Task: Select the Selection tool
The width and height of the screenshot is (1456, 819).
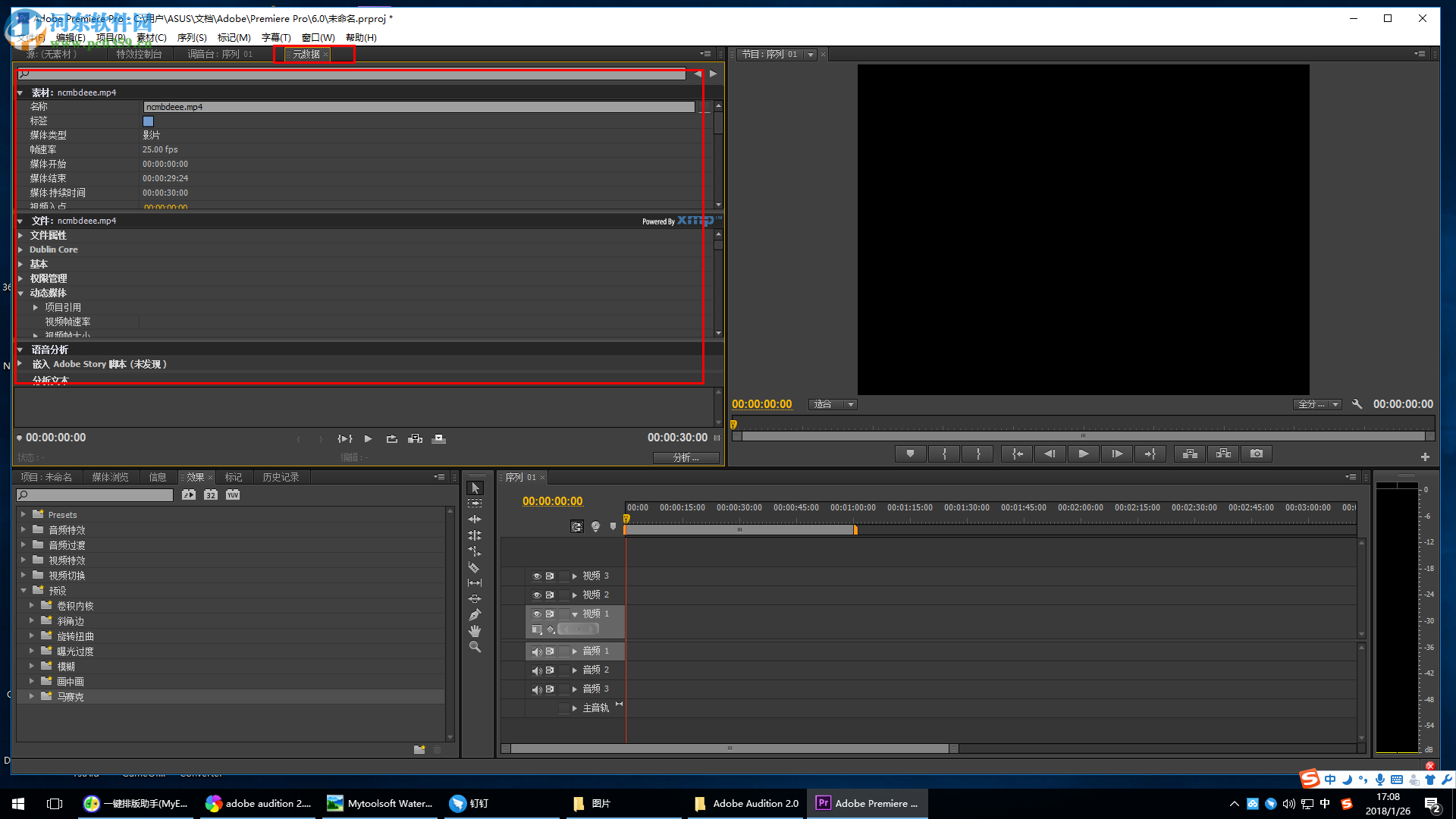Action: coord(475,488)
